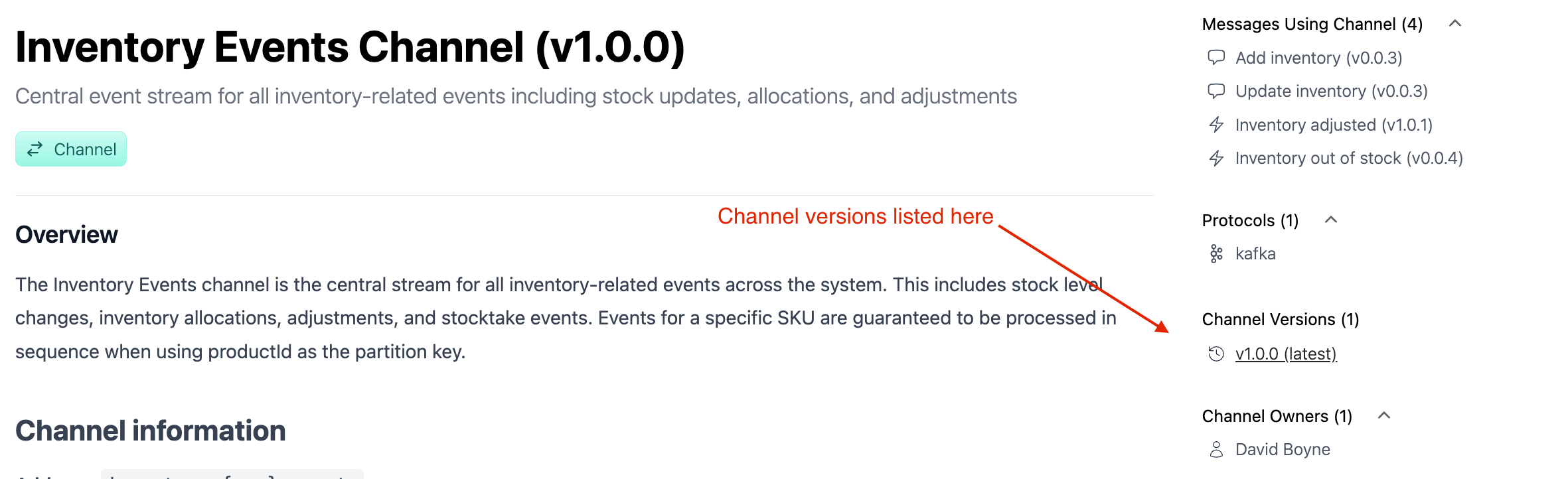
Task: Click the Inventory Events Channel page title
Action: click(x=350, y=48)
